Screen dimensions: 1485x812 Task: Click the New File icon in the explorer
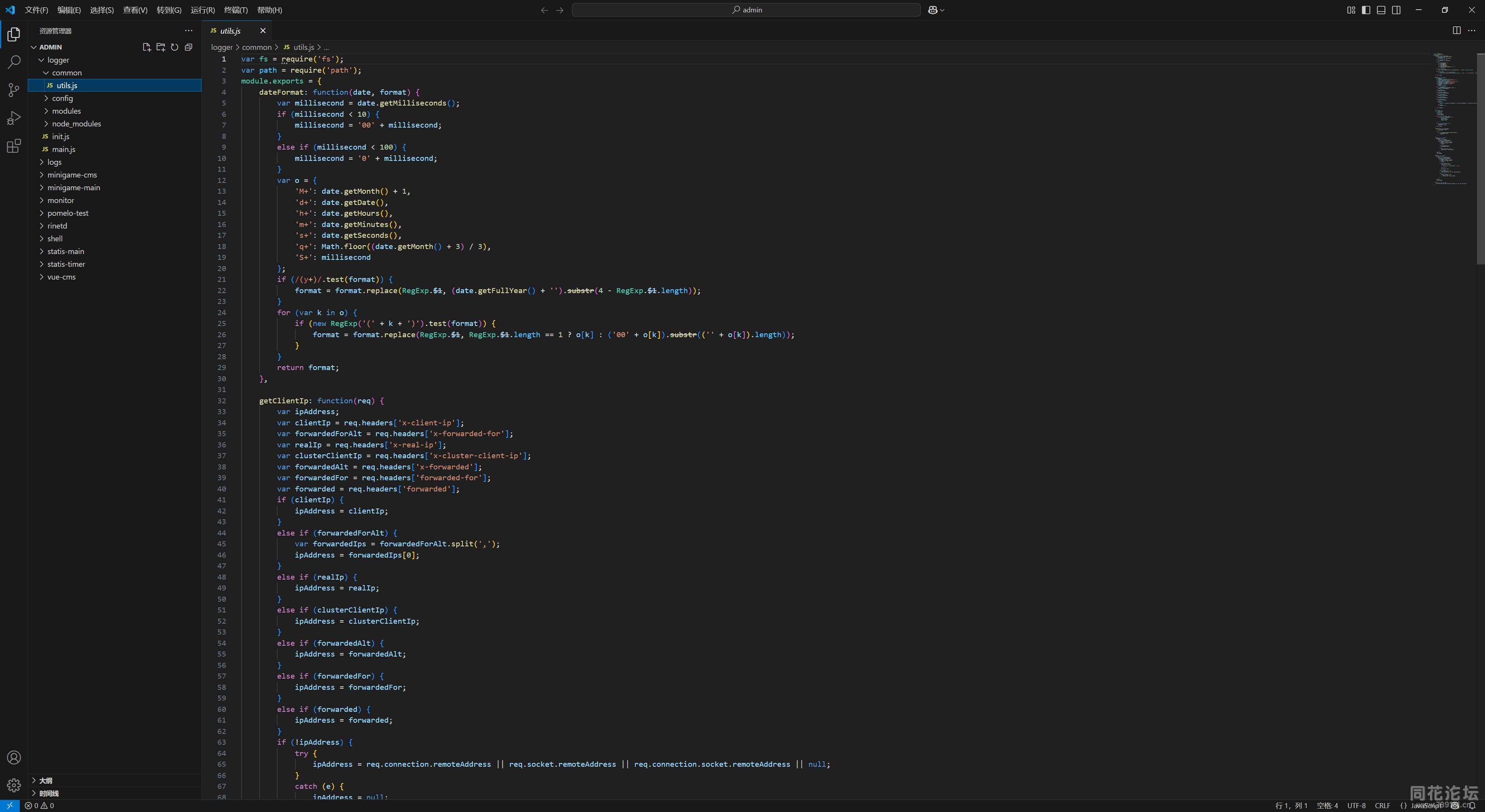tap(147, 47)
